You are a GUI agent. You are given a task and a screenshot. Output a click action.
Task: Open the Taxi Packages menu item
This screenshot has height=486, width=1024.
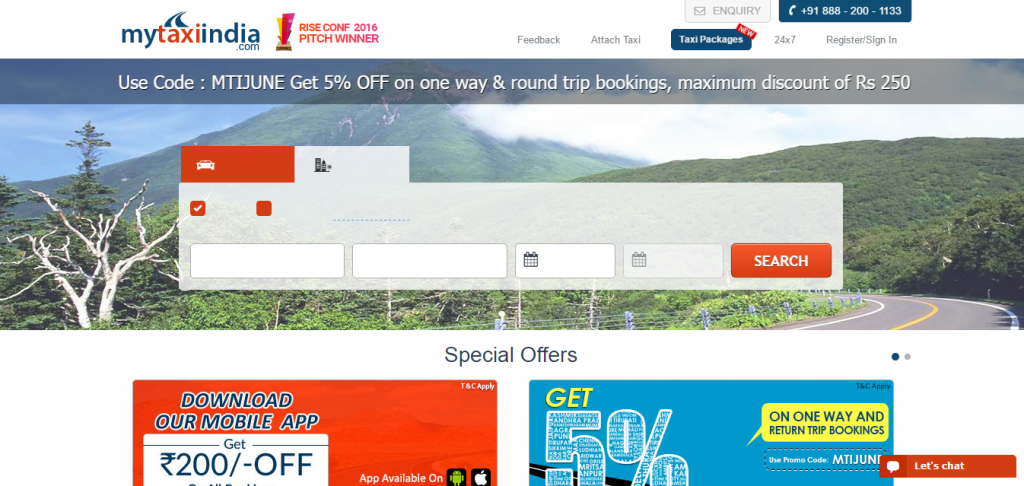[711, 39]
